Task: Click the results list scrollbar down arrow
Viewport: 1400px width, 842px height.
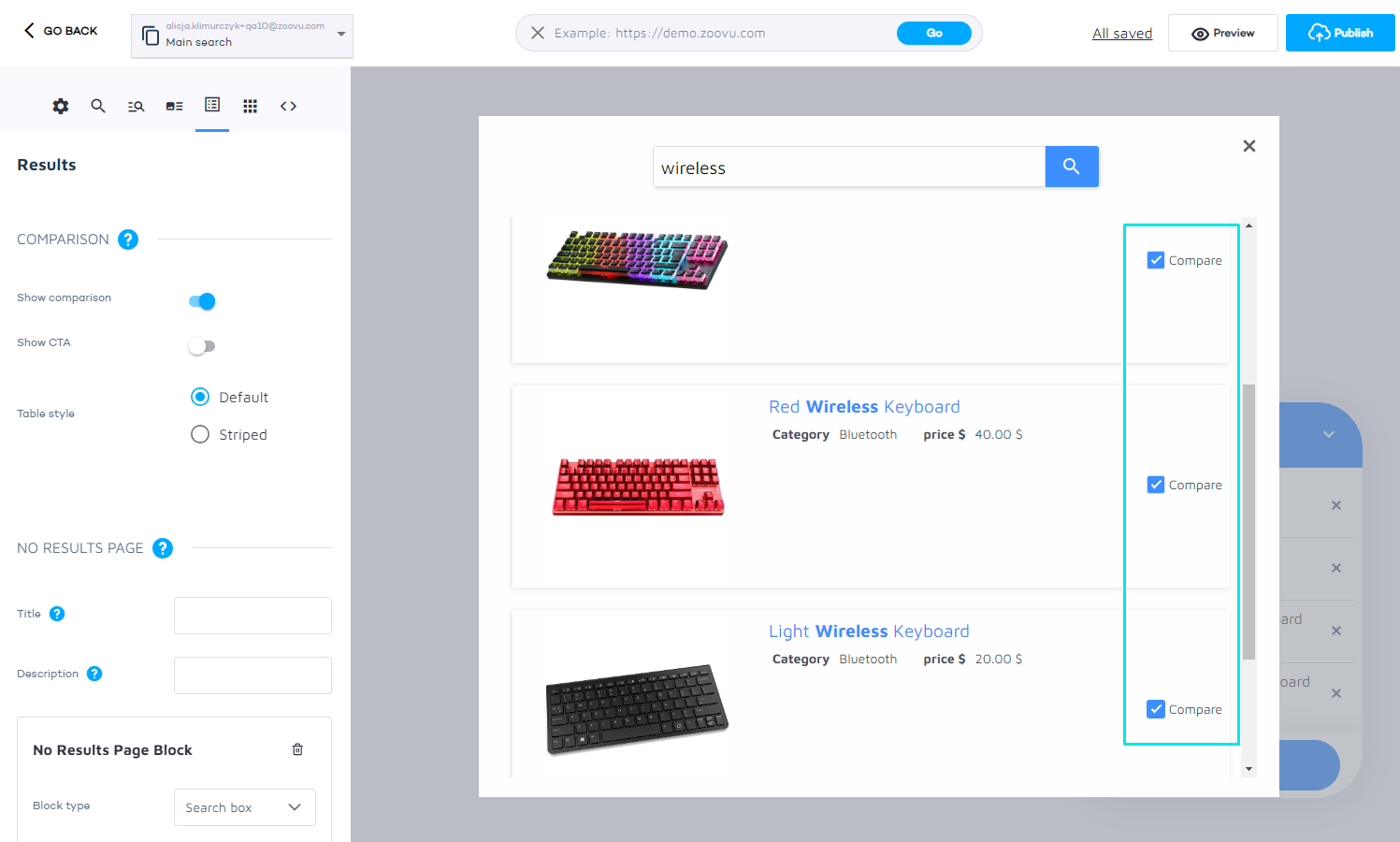Action: pos(1248,769)
